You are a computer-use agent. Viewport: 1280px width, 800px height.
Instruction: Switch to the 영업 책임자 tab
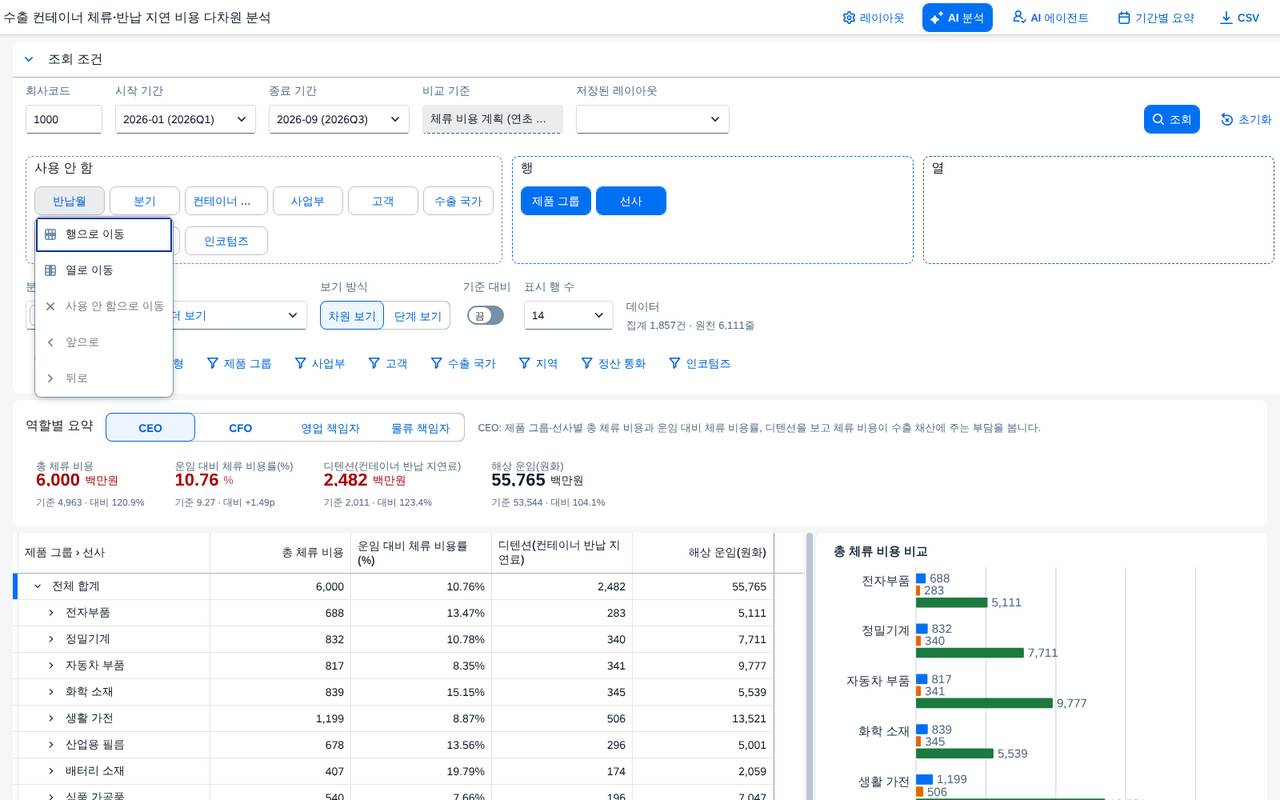(x=330, y=428)
